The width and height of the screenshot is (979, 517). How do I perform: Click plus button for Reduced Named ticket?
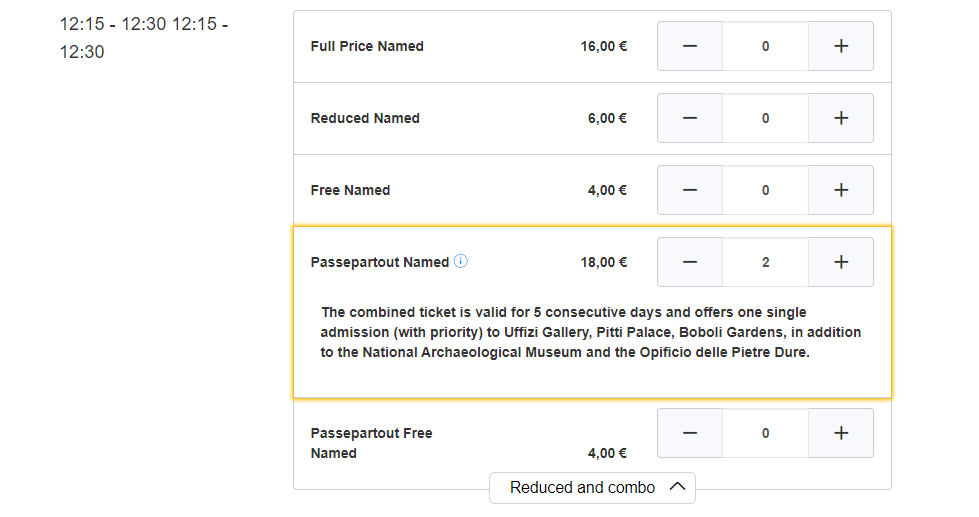(x=840, y=118)
